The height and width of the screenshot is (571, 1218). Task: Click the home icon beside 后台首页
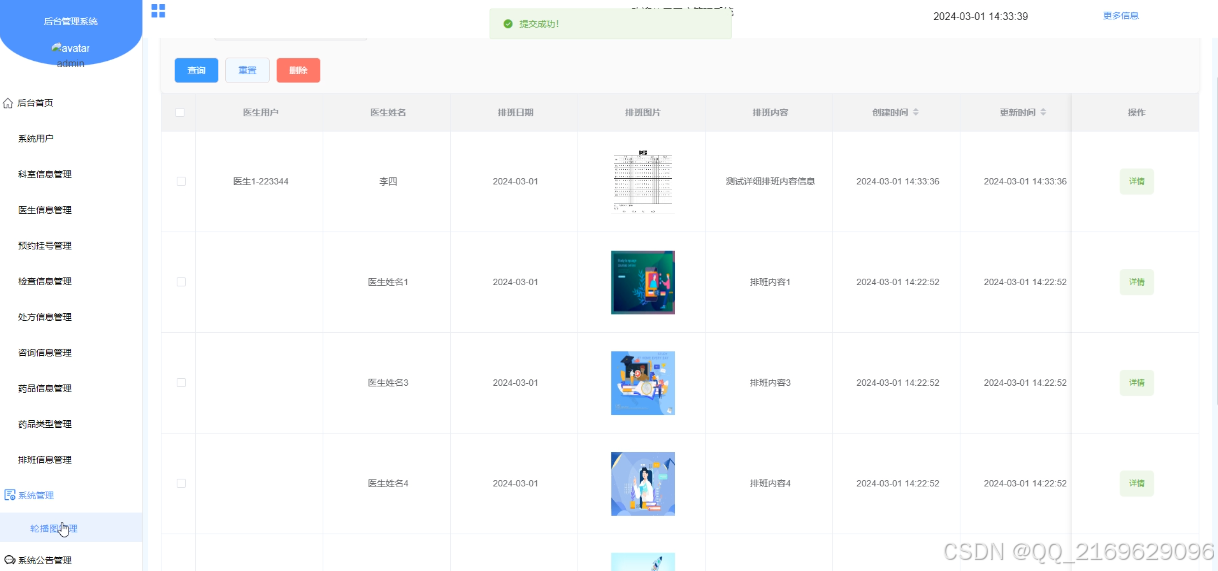coord(9,102)
